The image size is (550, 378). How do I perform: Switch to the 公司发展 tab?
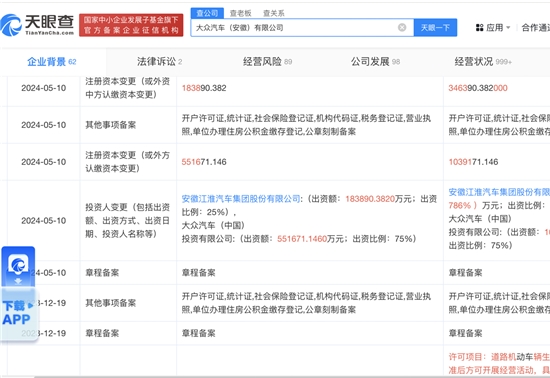pos(375,62)
